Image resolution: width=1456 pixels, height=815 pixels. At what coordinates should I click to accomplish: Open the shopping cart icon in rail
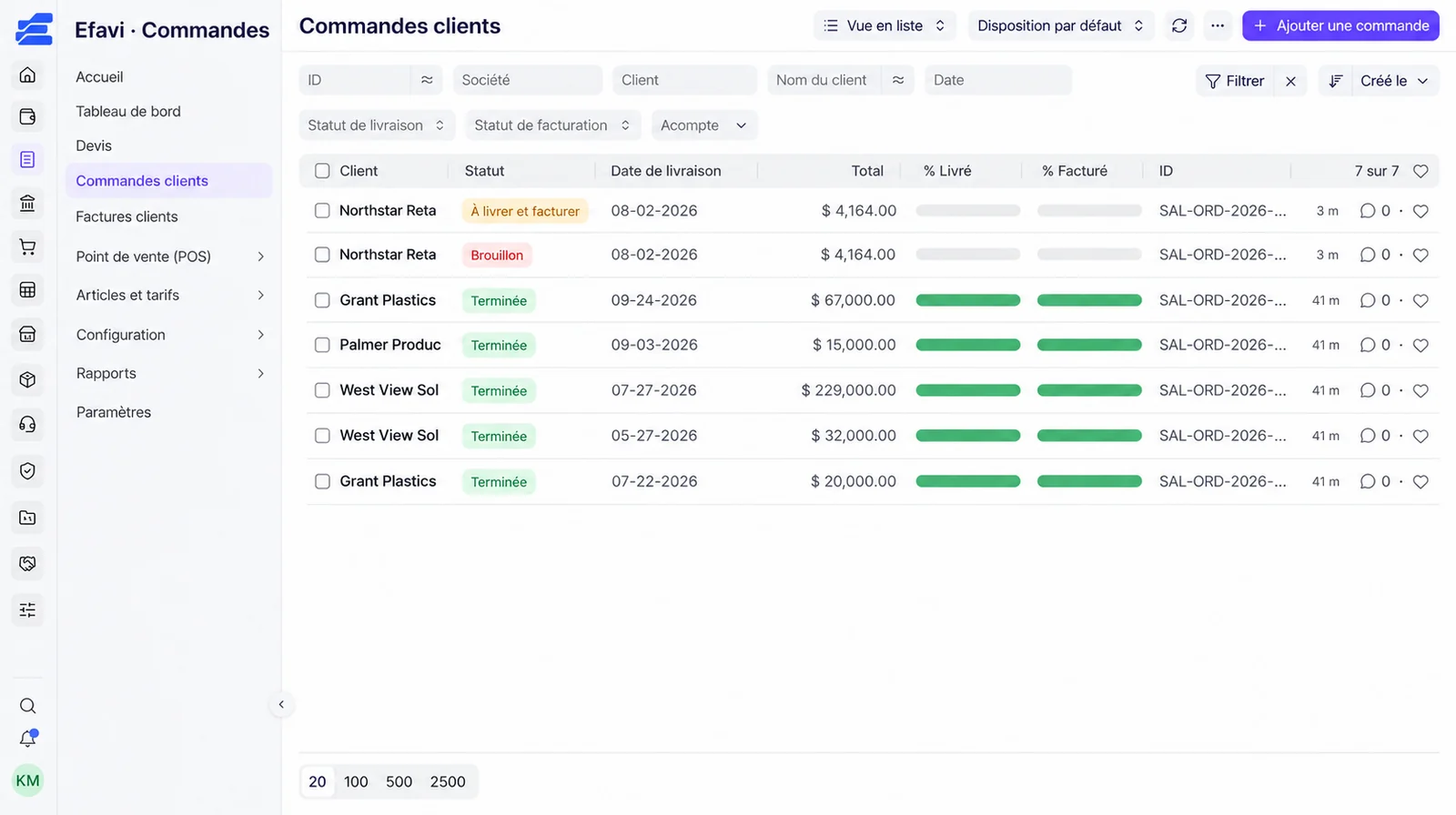point(27,247)
